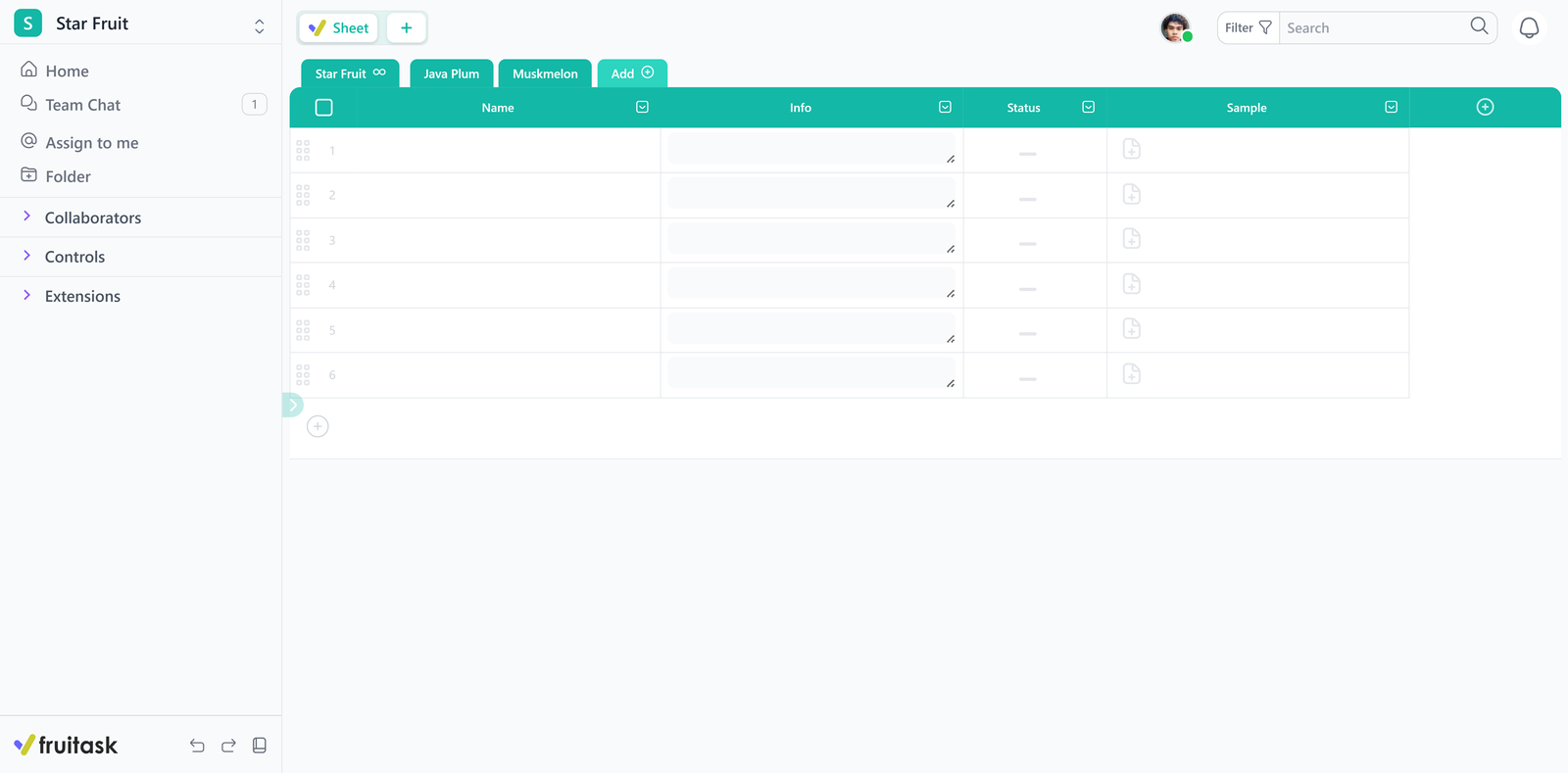Screen dimensions: 1568x773
Task: Click the Info text field in row 2
Action: point(810,194)
